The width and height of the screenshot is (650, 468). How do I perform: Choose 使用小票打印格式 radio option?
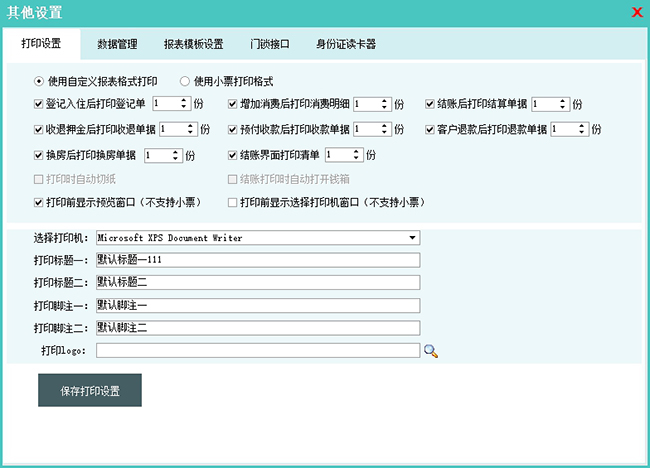(184, 81)
